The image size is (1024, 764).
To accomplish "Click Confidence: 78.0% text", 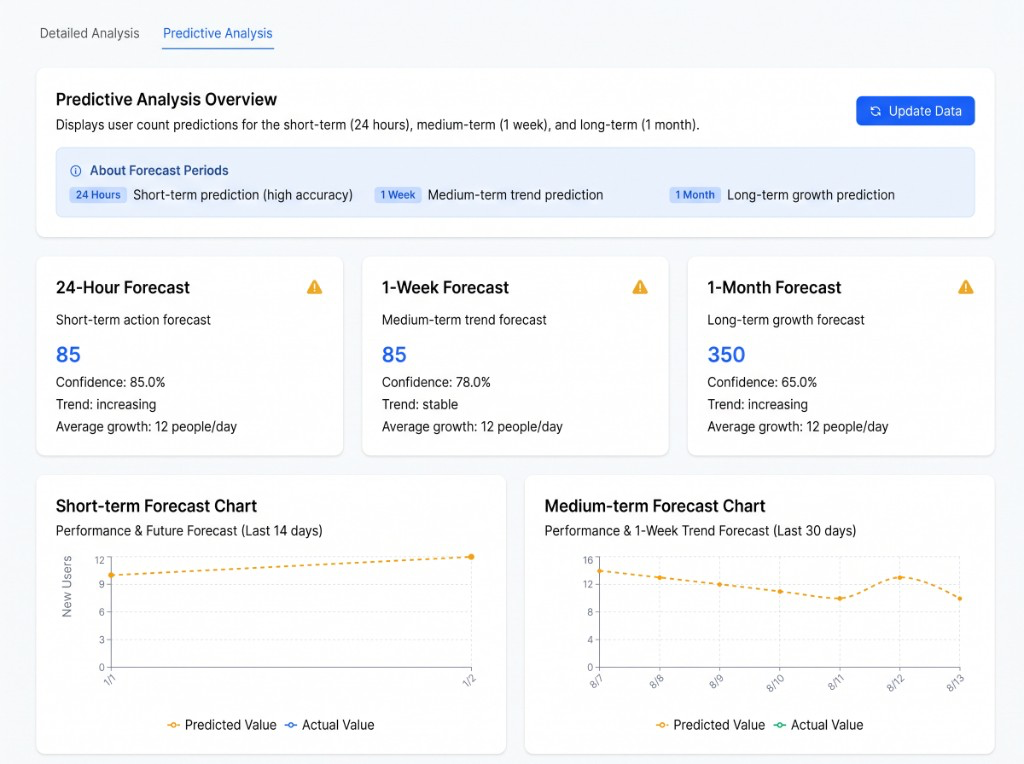I will point(436,383).
